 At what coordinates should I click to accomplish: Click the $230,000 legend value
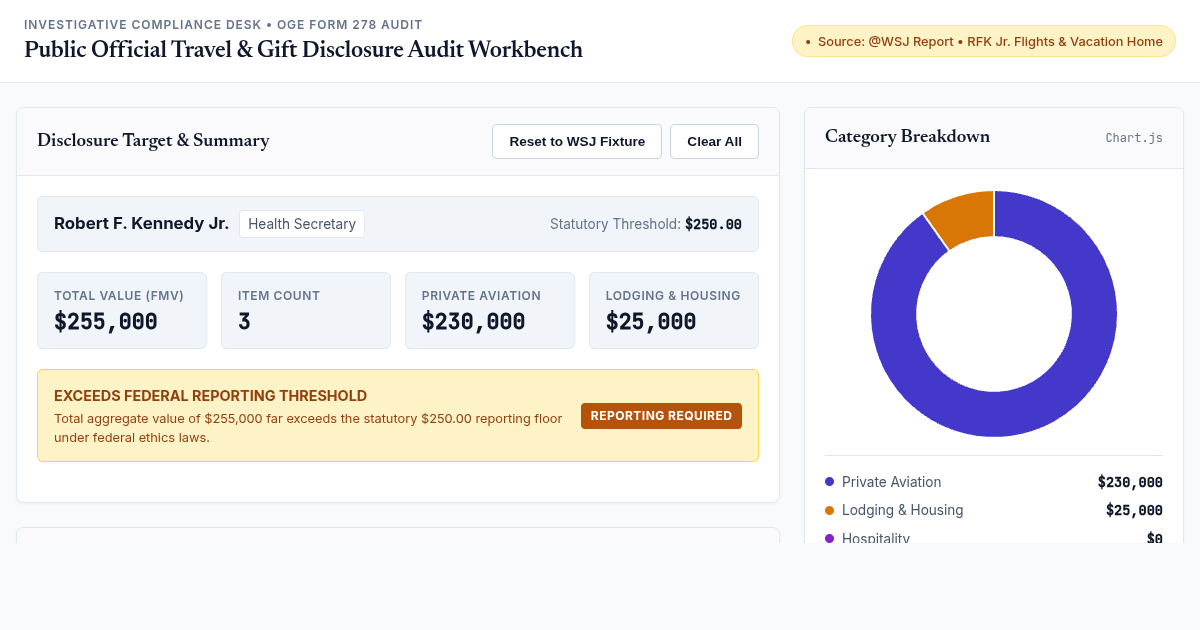click(x=1130, y=482)
